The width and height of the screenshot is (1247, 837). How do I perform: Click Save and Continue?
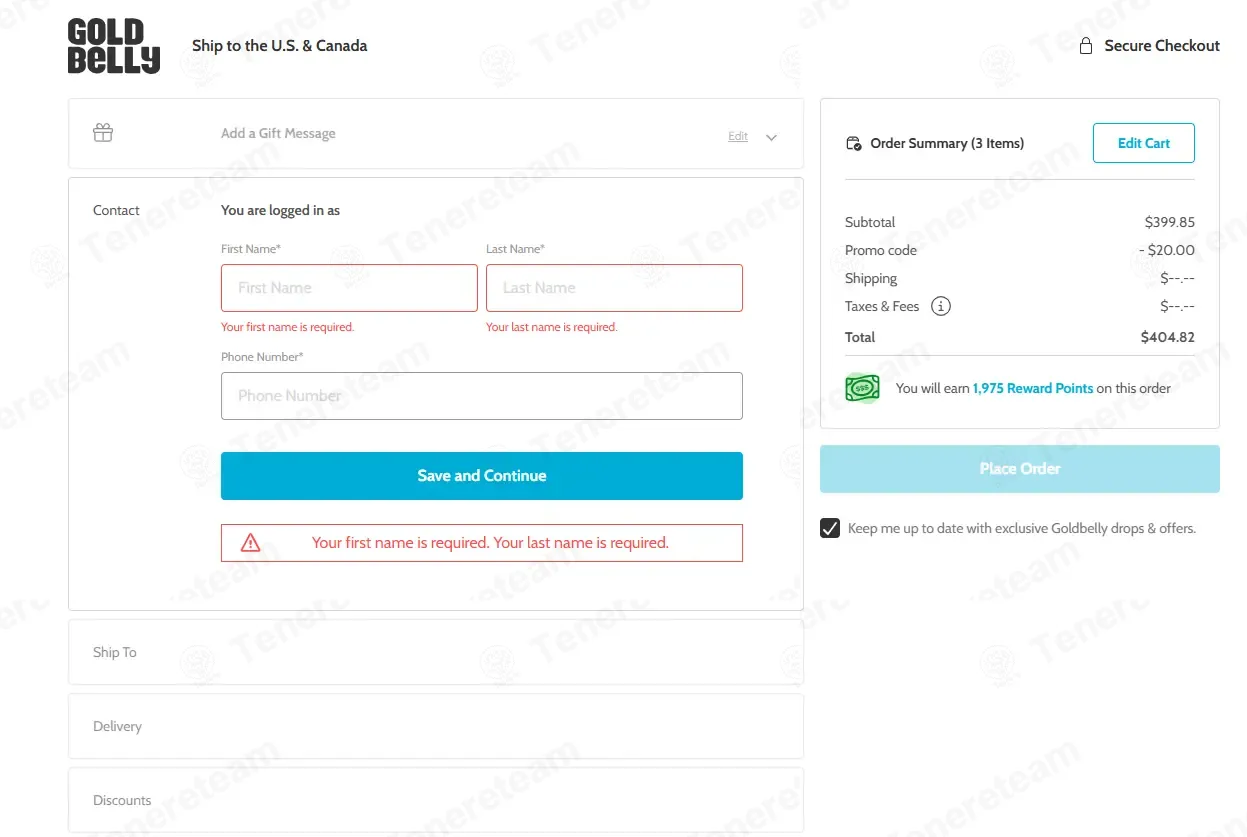tap(482, 476)
